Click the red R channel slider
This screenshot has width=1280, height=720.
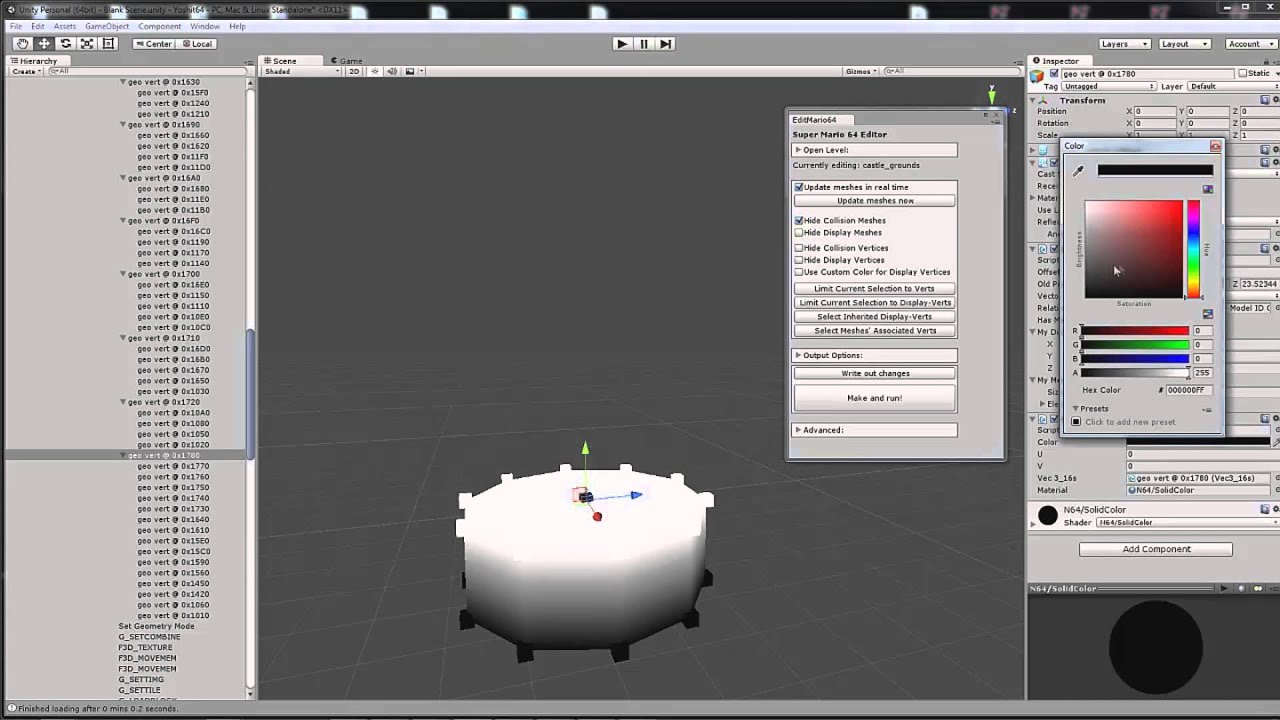(x=1135, y=331)
